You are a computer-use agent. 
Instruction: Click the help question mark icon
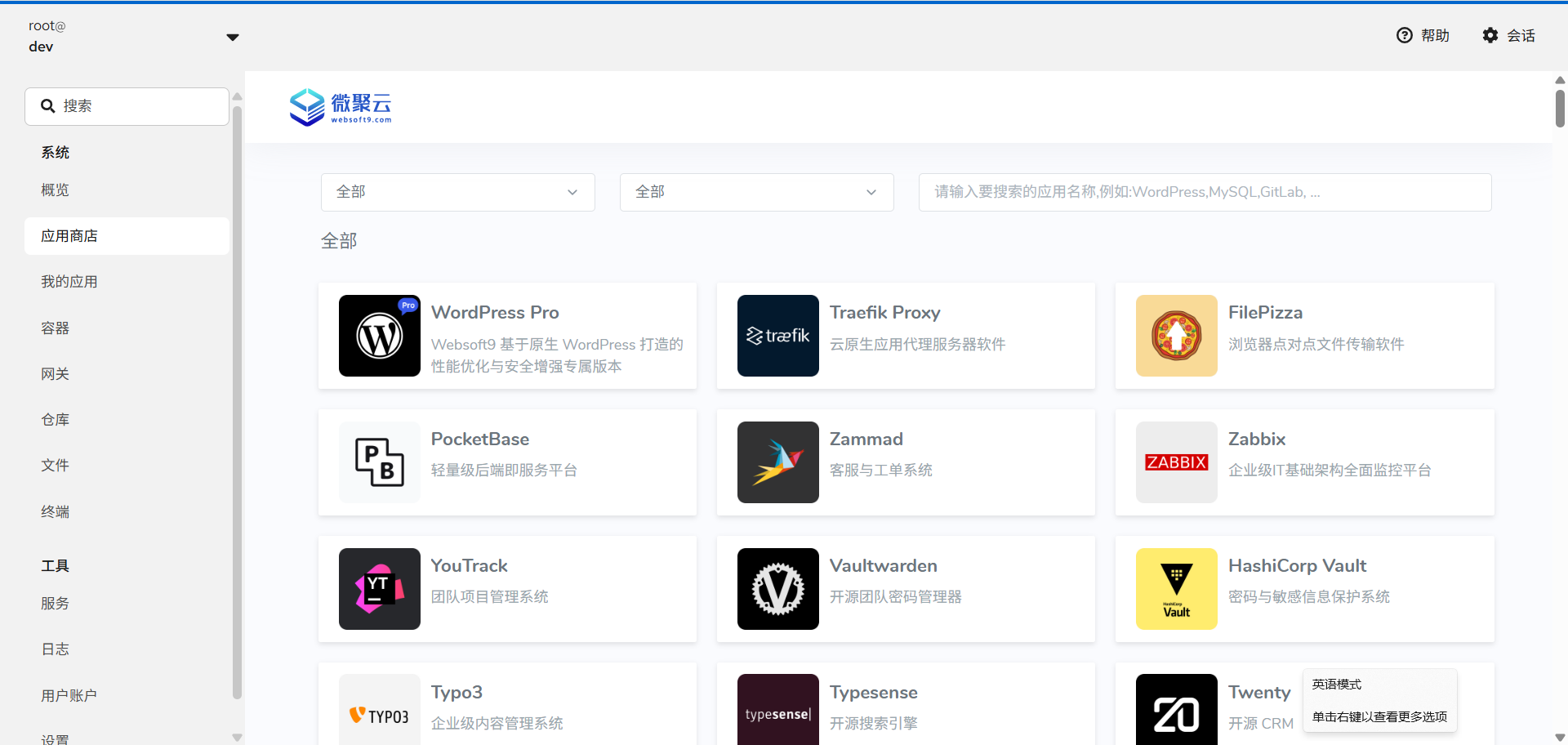click(x=1405, y=35)
